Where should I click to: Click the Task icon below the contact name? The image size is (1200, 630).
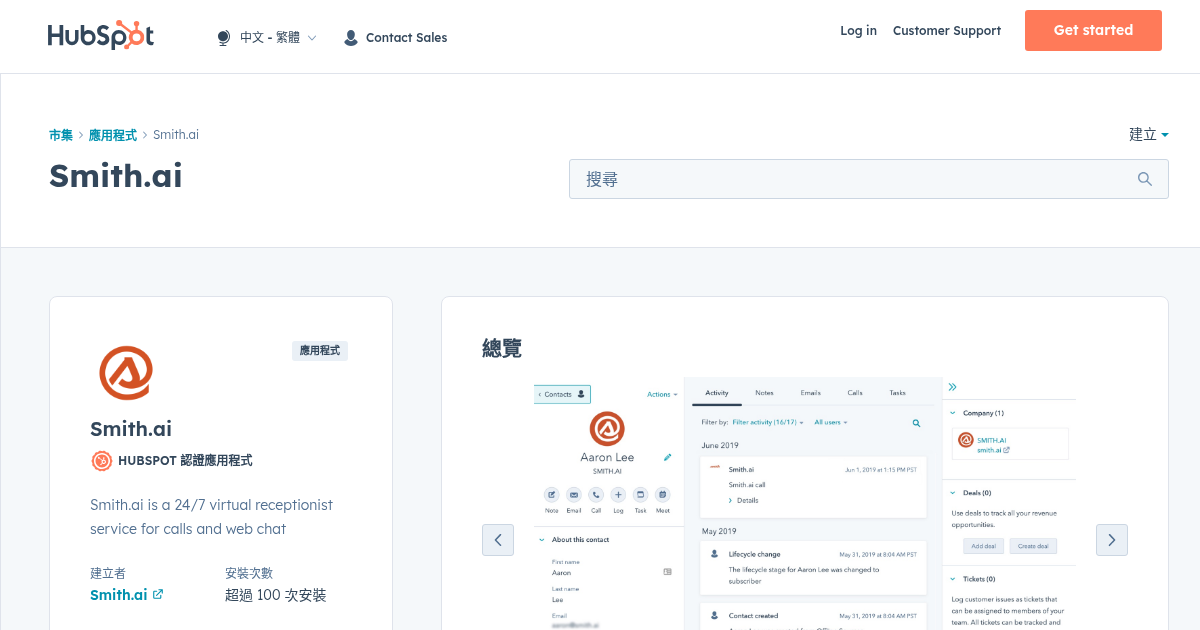[640, 497]
